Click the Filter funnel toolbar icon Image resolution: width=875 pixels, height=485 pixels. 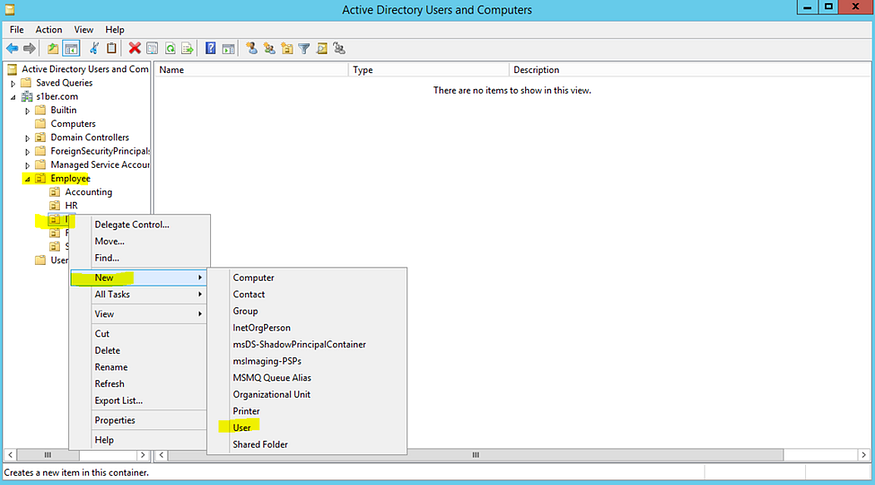(304, 49)
